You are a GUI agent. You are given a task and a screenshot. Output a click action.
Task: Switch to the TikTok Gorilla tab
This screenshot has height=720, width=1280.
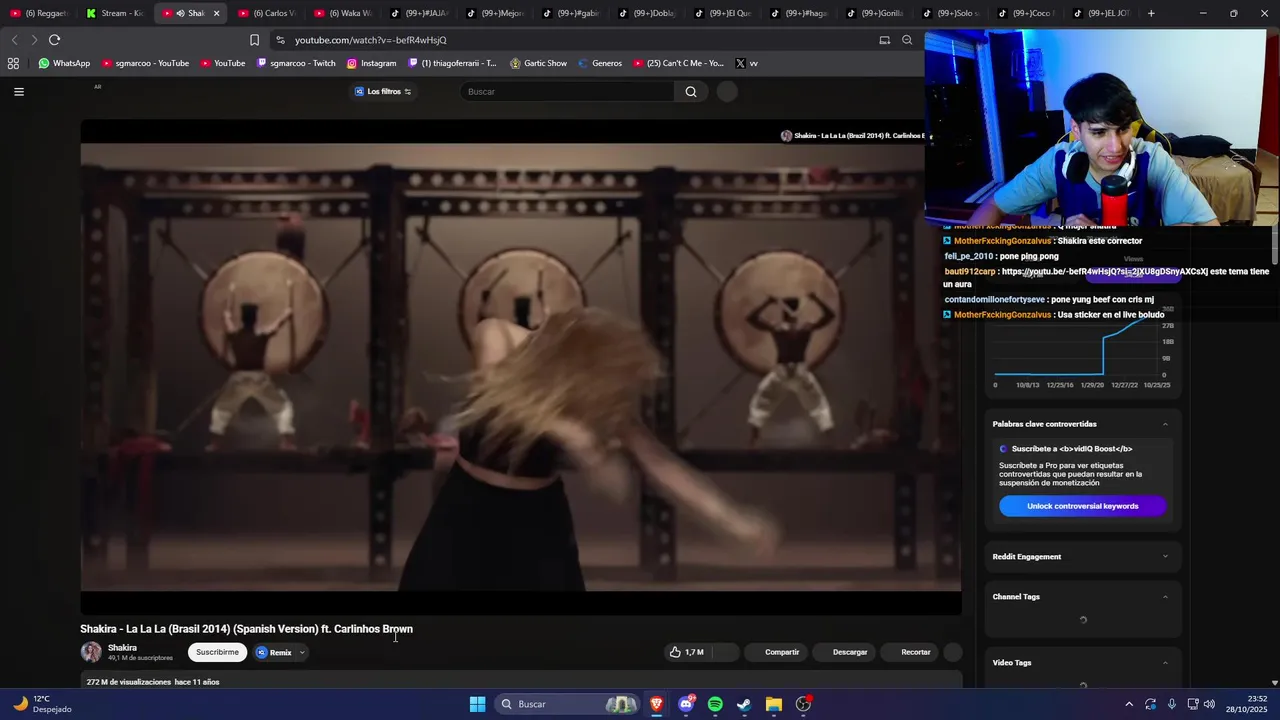[x=876, y=13]
